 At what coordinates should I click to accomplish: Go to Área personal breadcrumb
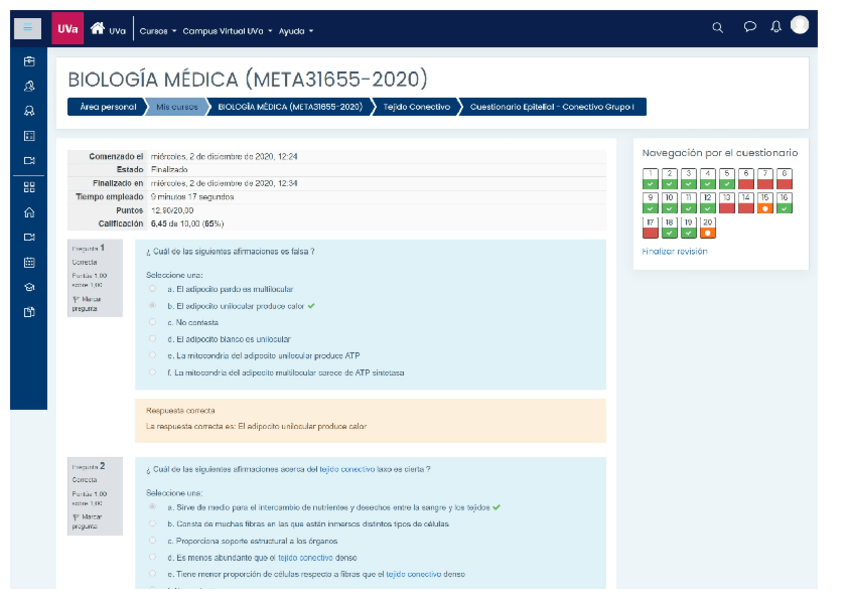tap(107, 107)
